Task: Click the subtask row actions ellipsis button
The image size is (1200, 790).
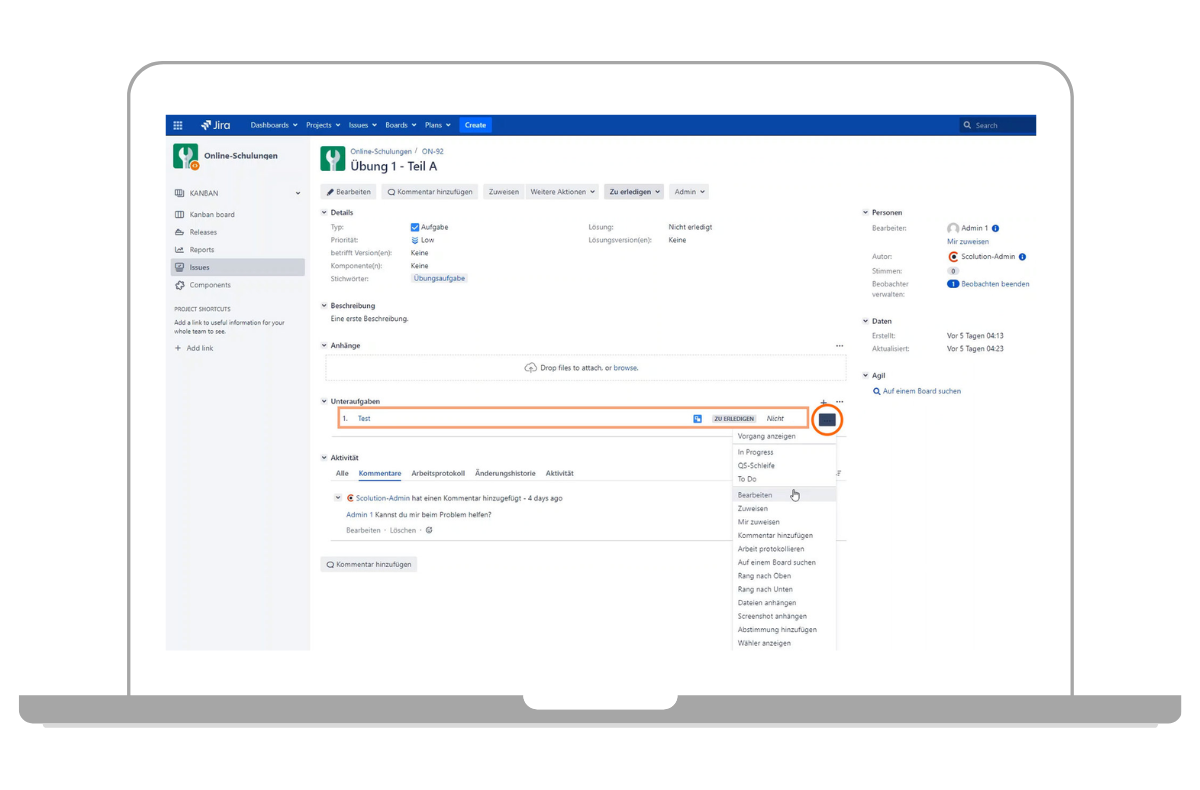Action: pyautogui.click(x=827, y=419)
